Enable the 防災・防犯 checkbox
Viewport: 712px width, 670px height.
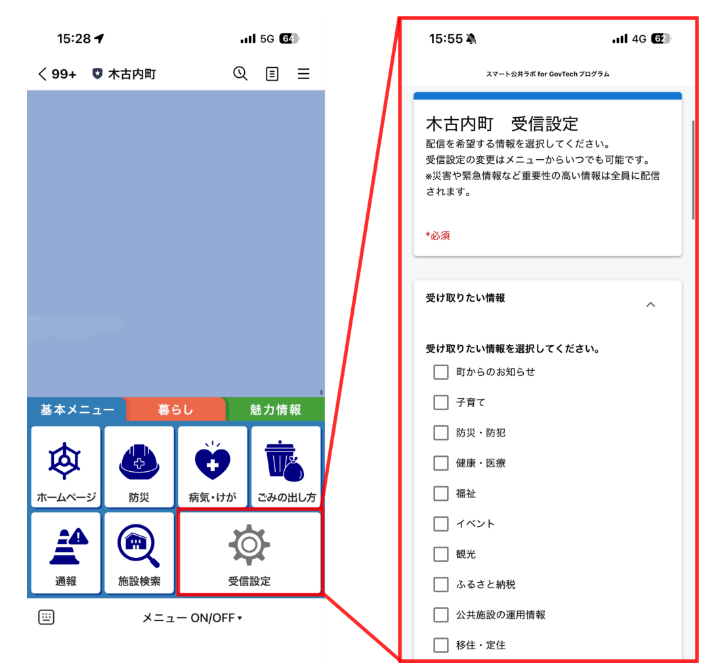point(440,433)
